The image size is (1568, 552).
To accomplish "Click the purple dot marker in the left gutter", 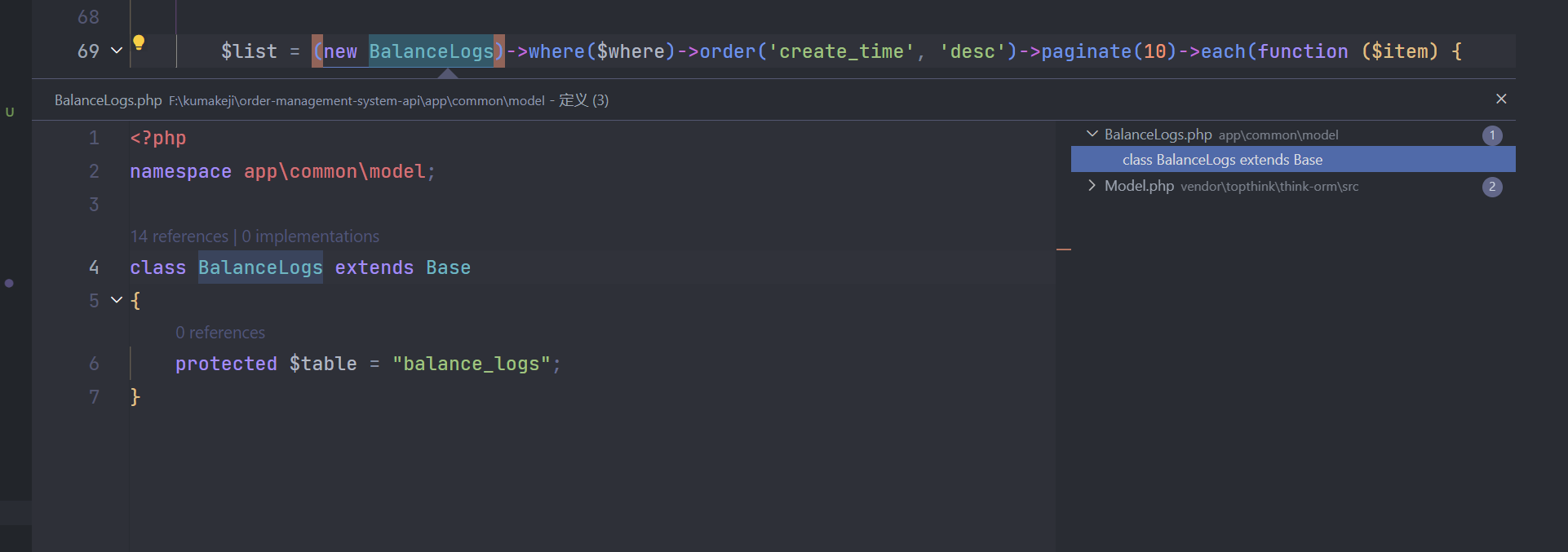I will (9, 283).
